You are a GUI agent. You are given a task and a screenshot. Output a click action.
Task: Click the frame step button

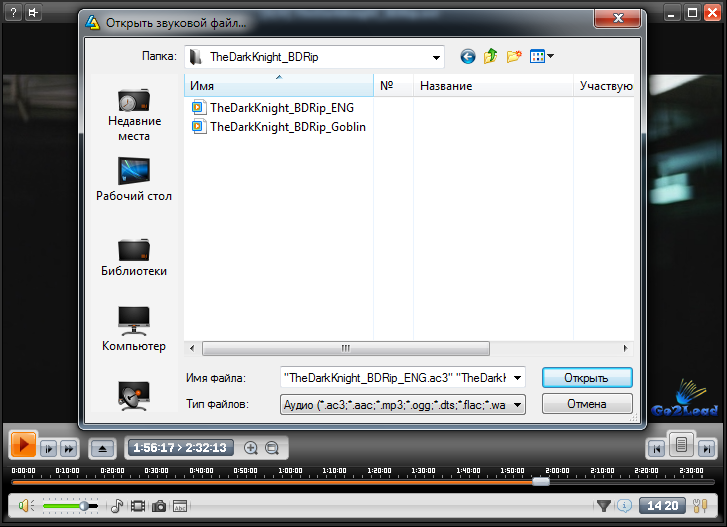tap(48, 449)
